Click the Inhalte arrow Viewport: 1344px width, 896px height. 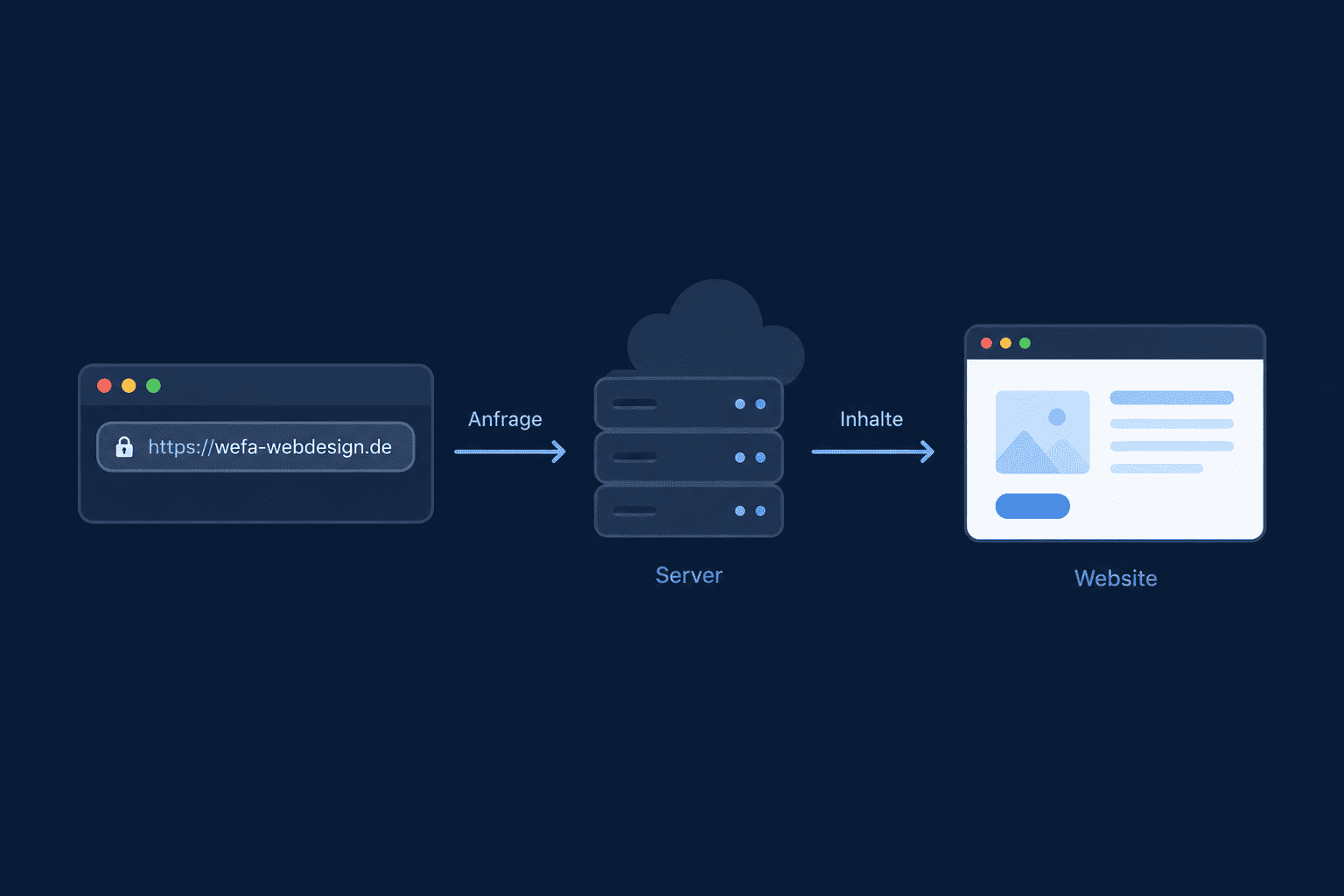pos(873,451)
